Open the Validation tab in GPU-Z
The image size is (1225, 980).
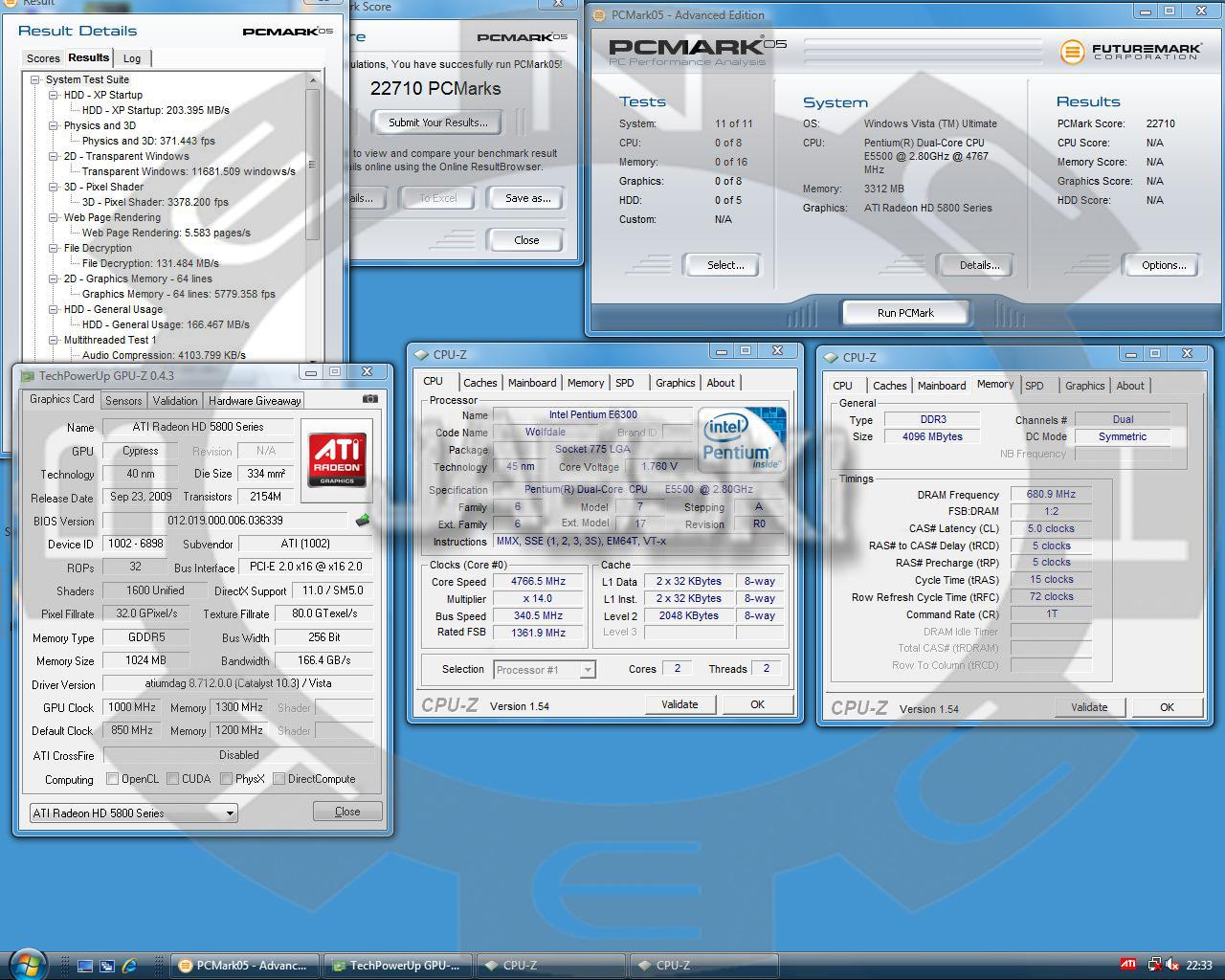point(175,401)
